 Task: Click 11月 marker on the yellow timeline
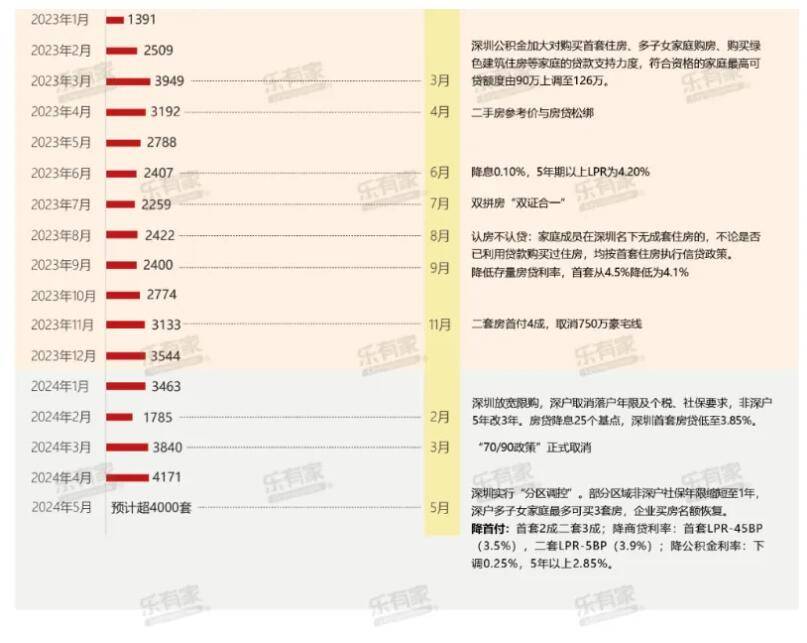[x=440, y=325]
